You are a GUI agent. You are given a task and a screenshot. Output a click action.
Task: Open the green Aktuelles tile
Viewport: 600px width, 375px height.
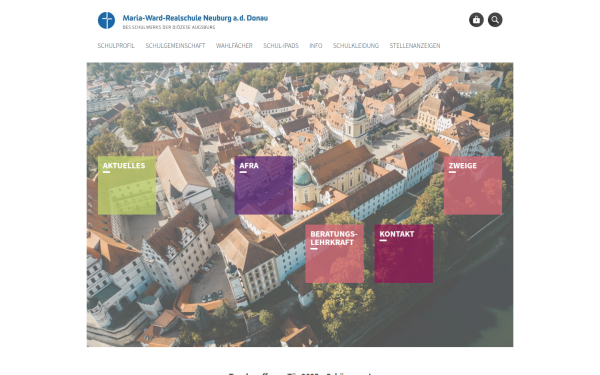click(x=127, y=185)
